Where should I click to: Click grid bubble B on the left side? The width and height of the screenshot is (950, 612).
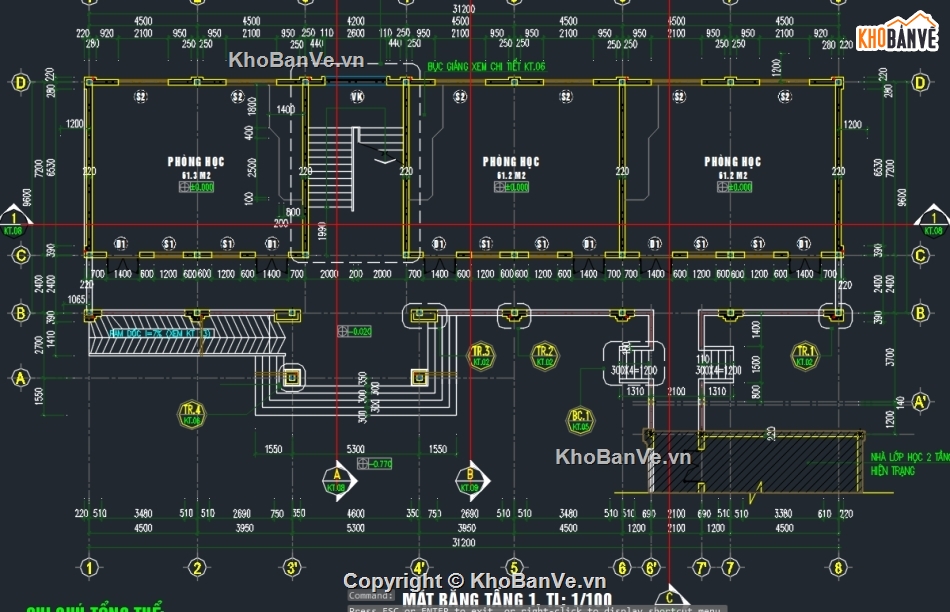click(21, 313)
